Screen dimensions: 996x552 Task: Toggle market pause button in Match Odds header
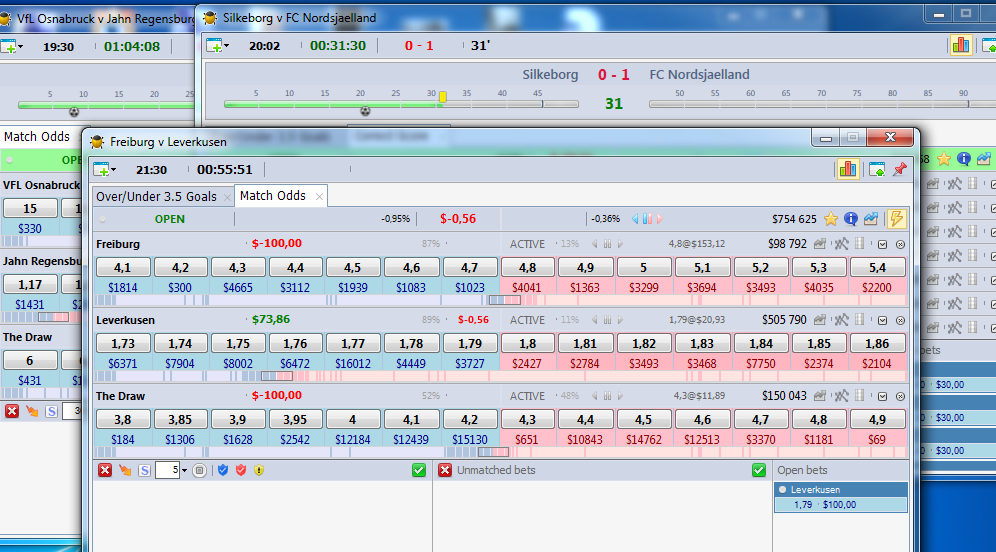pos(647,219)
